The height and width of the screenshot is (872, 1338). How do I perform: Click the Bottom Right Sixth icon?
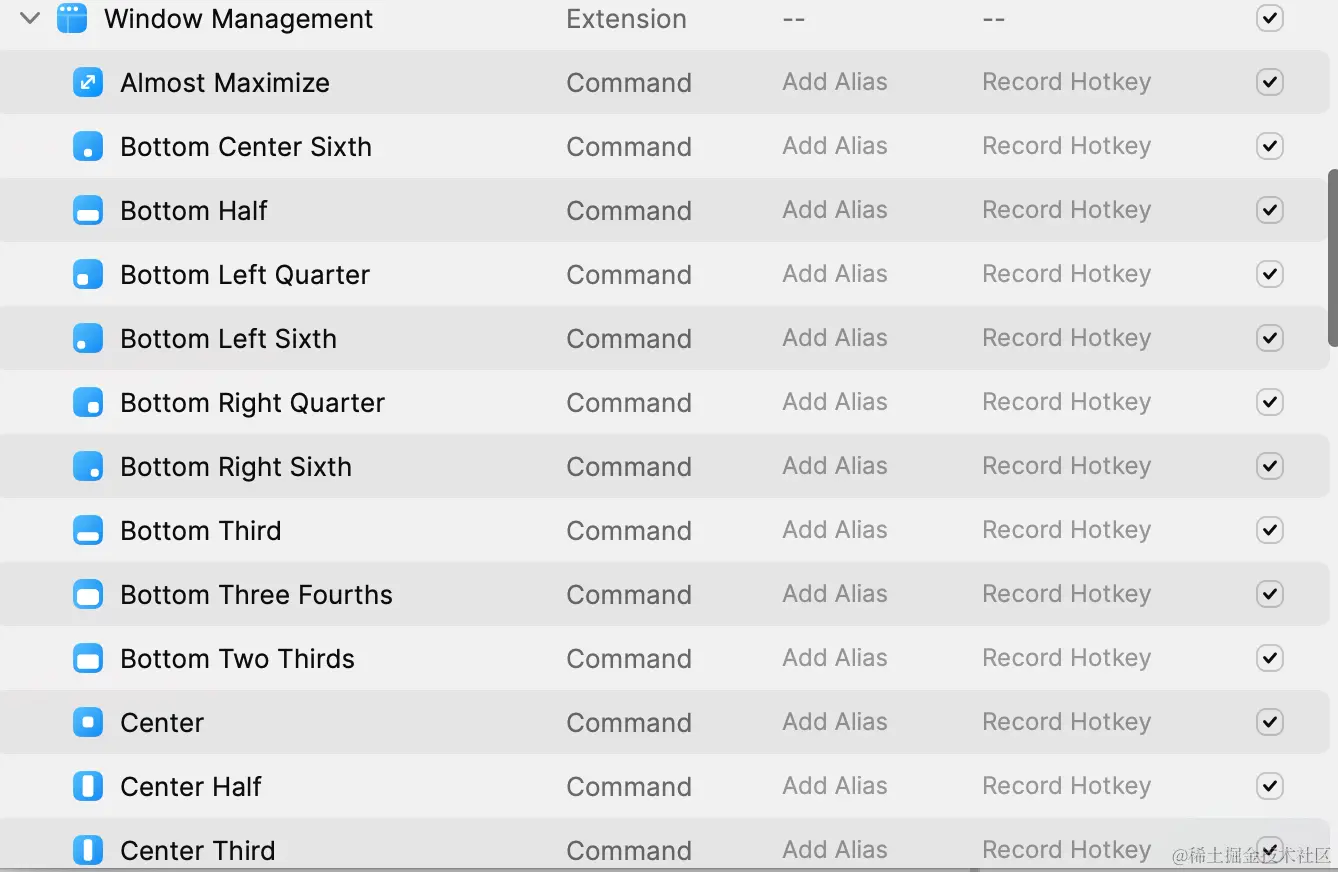[88, 466]
